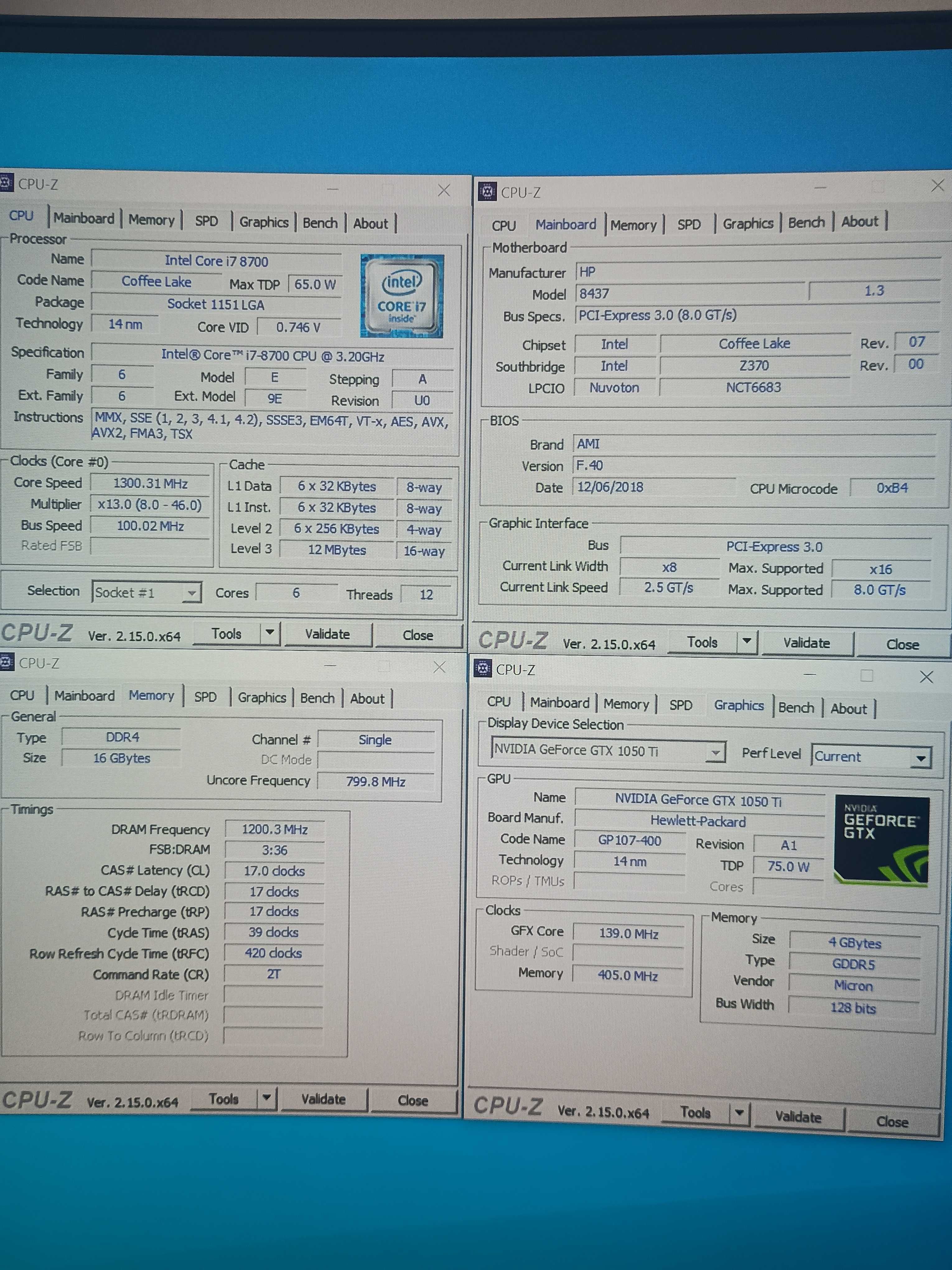Open Graphics tab in top-left CPU-Z window
This screenshot has height=1270, width=952.
[x=264, y=222]
